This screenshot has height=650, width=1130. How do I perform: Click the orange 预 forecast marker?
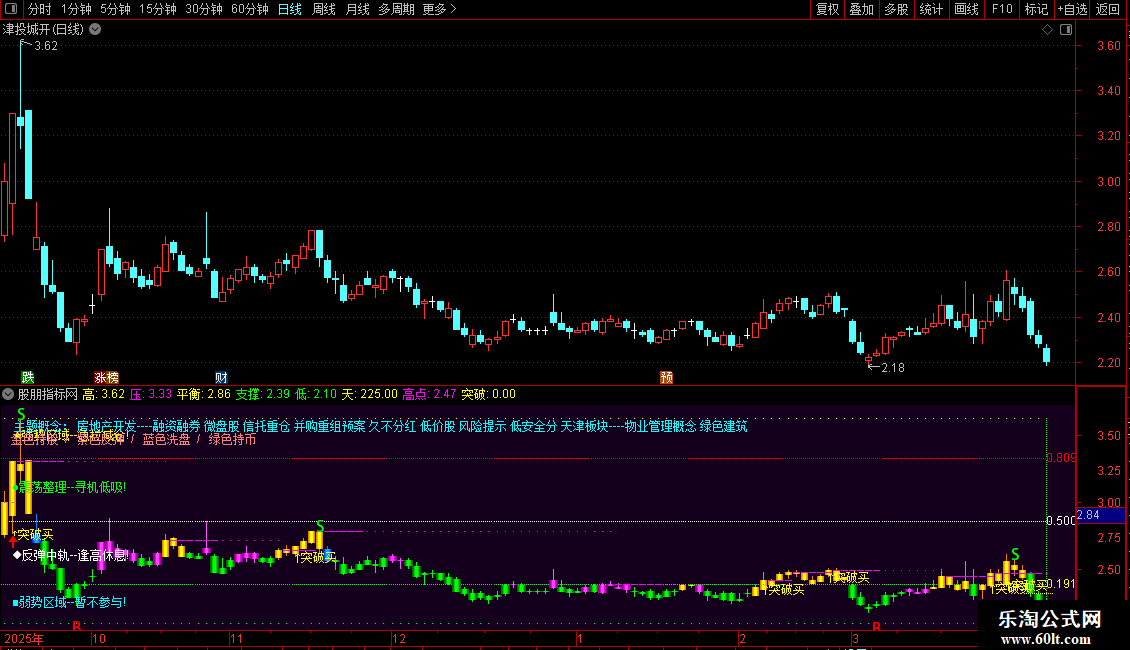click(666, 377)
